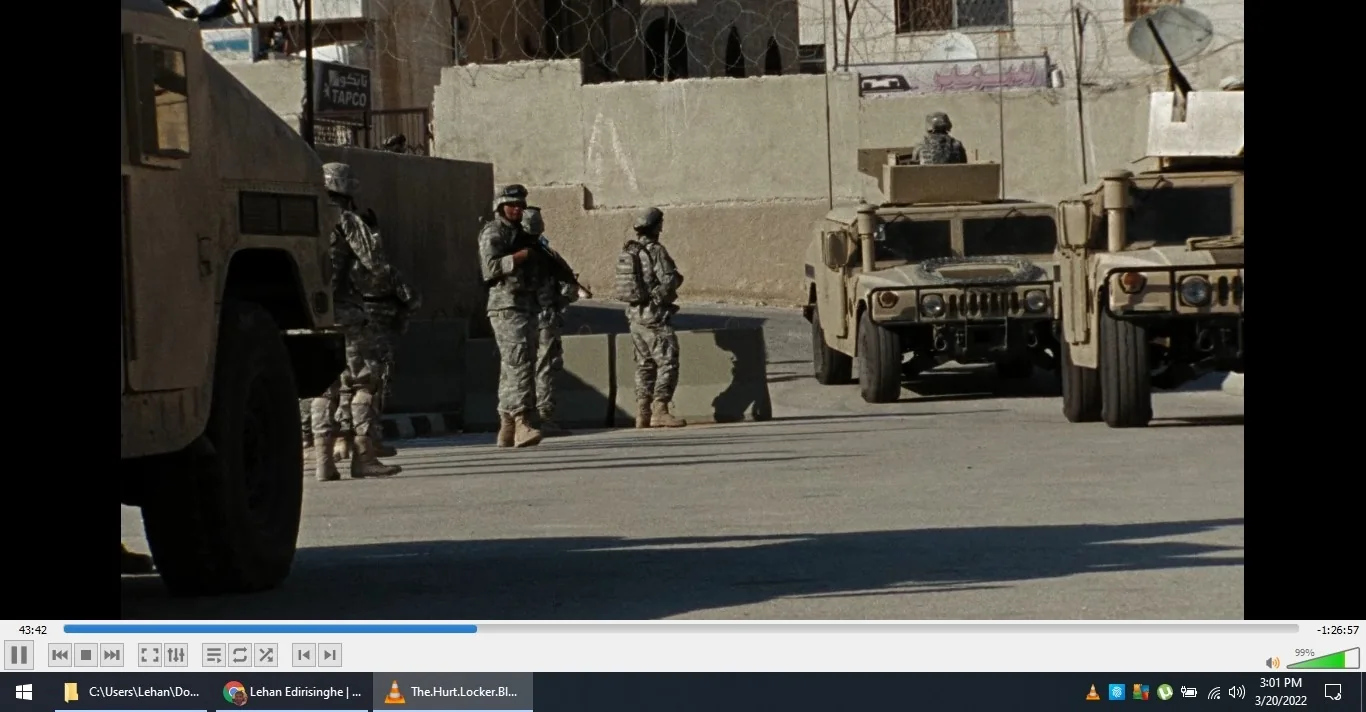Open the Windows Start menu
Screen dimensions: 1366x712
(x=24, y=692)
